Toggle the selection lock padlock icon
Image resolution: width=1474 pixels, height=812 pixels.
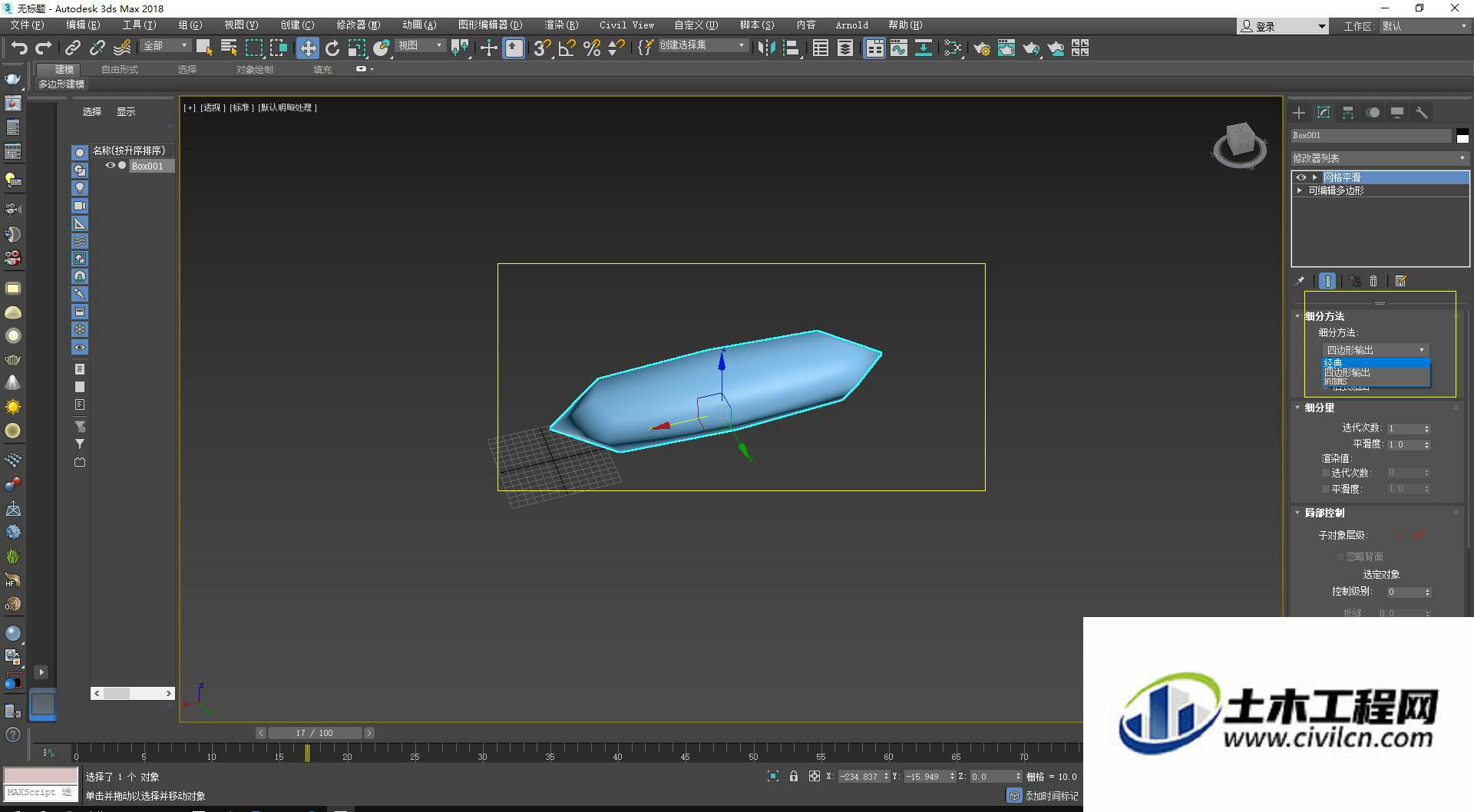(794, 777)
